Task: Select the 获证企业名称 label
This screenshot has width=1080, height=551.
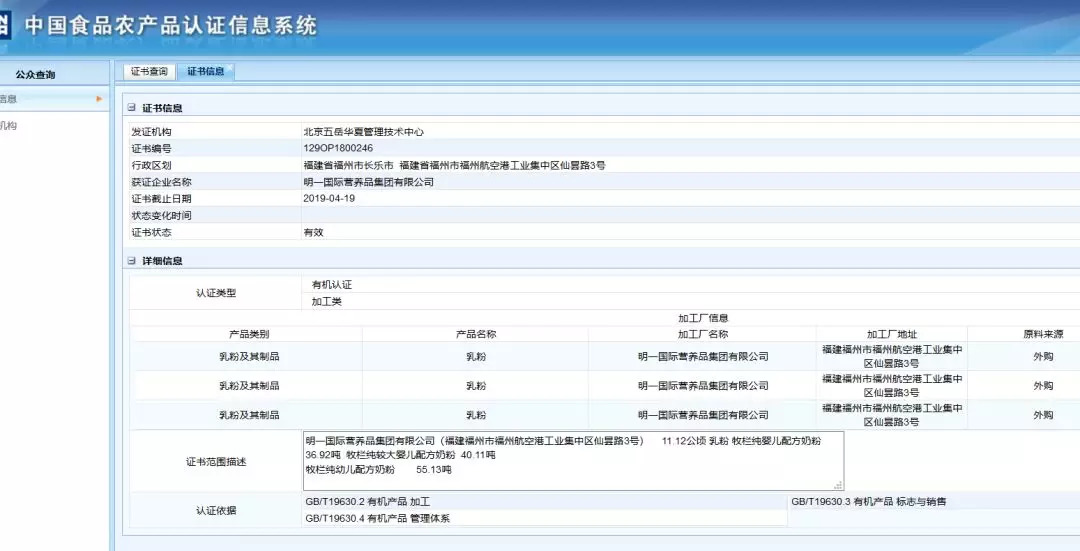Action: coord(162,182)
